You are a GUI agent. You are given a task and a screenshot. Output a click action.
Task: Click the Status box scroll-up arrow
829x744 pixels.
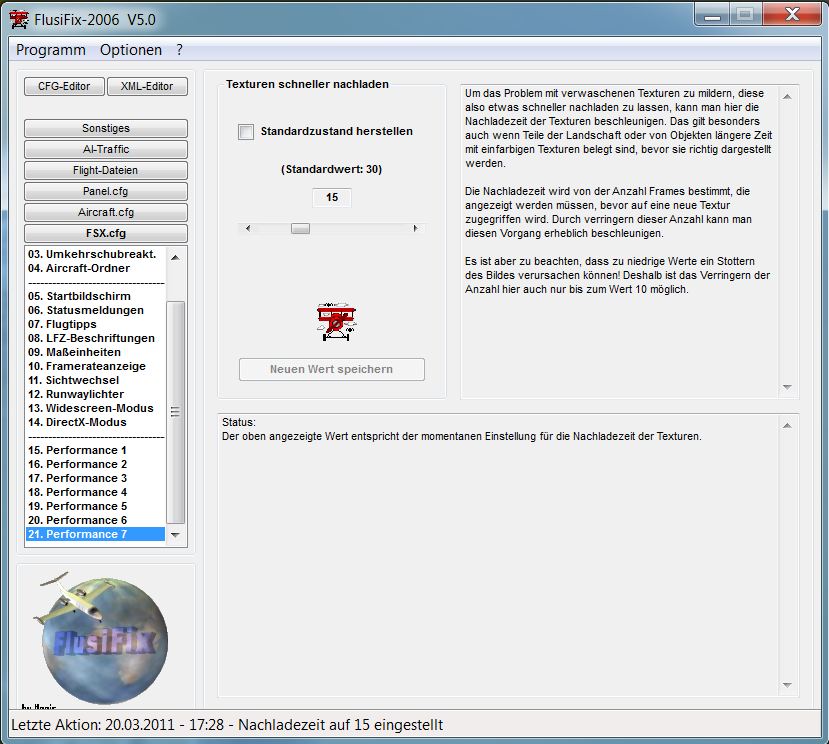[787, 426]
